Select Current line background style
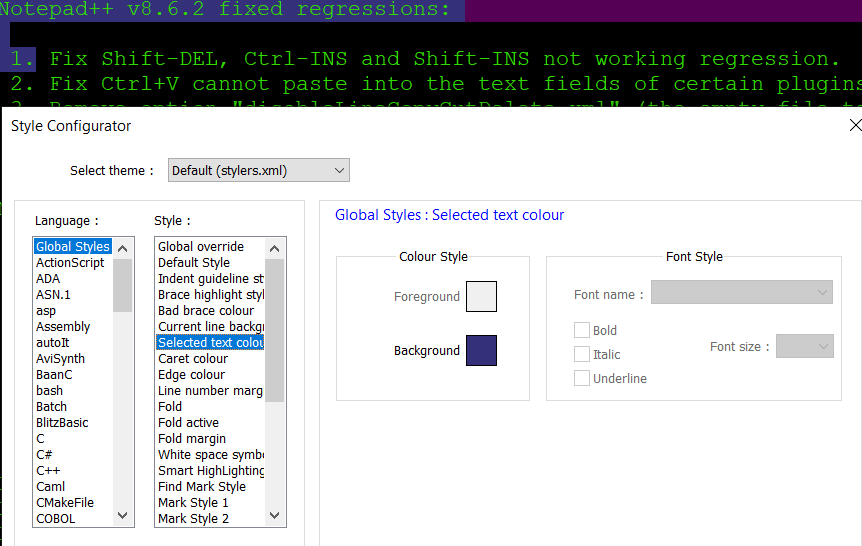The image size is (862, 546). click(210, 326)
